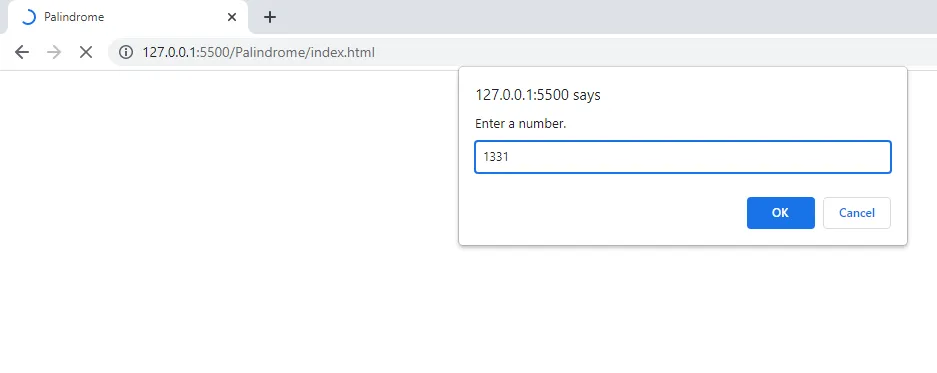The image size is (937, 373).
Task: Select the Palindrome tab title
Action: point(74,17)
